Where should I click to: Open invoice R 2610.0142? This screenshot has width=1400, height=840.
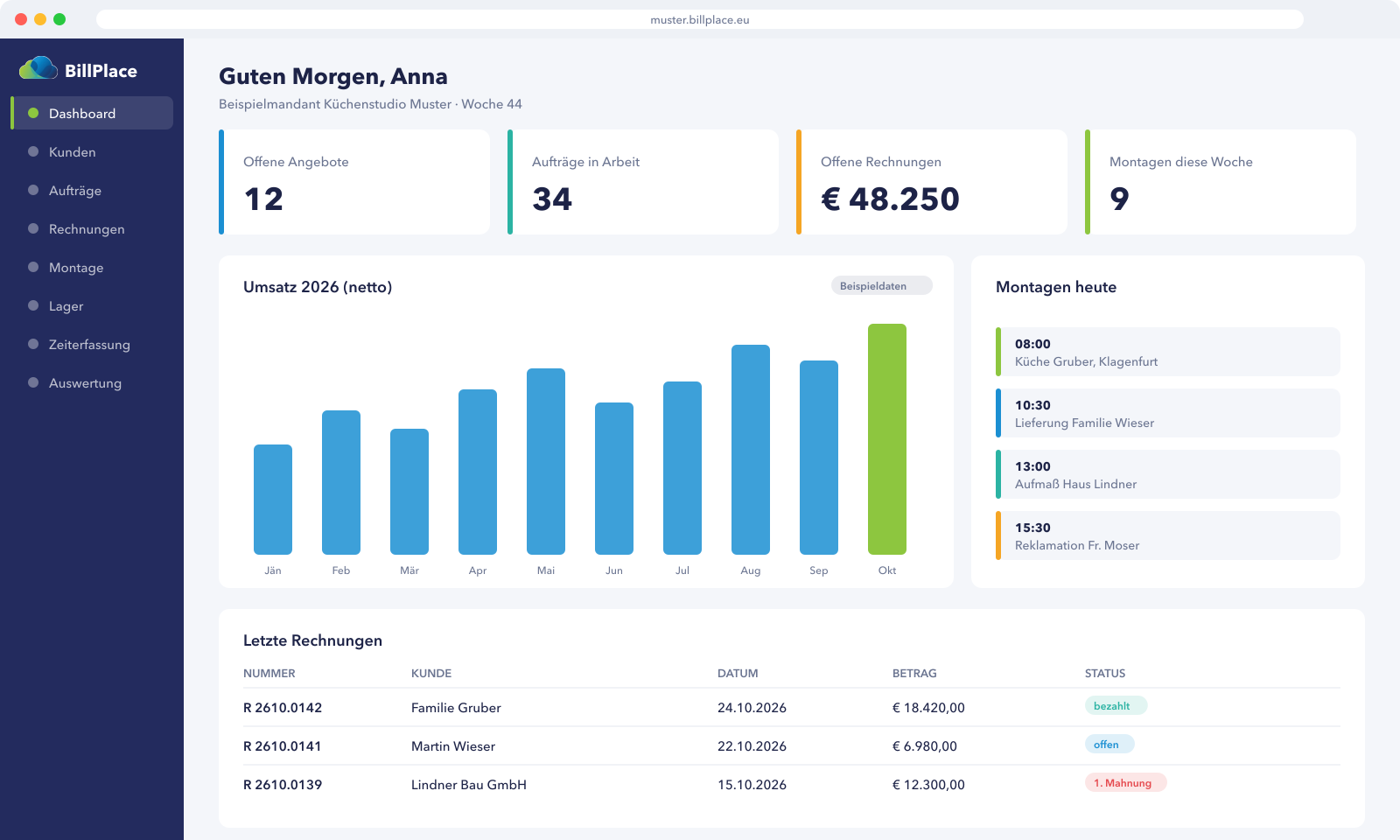coord(283,708)
